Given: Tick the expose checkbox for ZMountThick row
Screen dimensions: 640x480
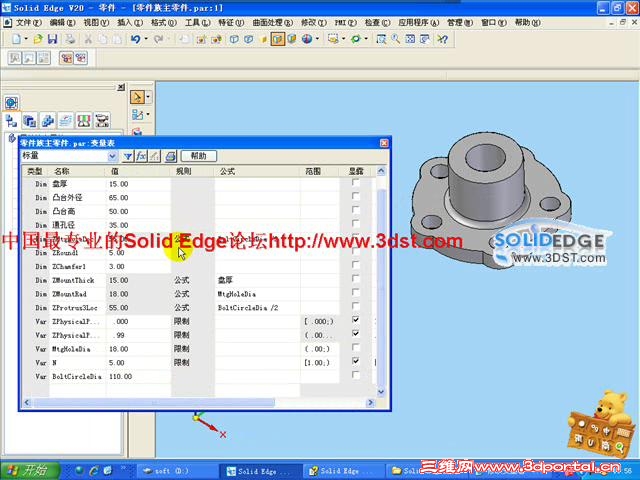Looking at the screenshot, I should click(x=356, y=279).
